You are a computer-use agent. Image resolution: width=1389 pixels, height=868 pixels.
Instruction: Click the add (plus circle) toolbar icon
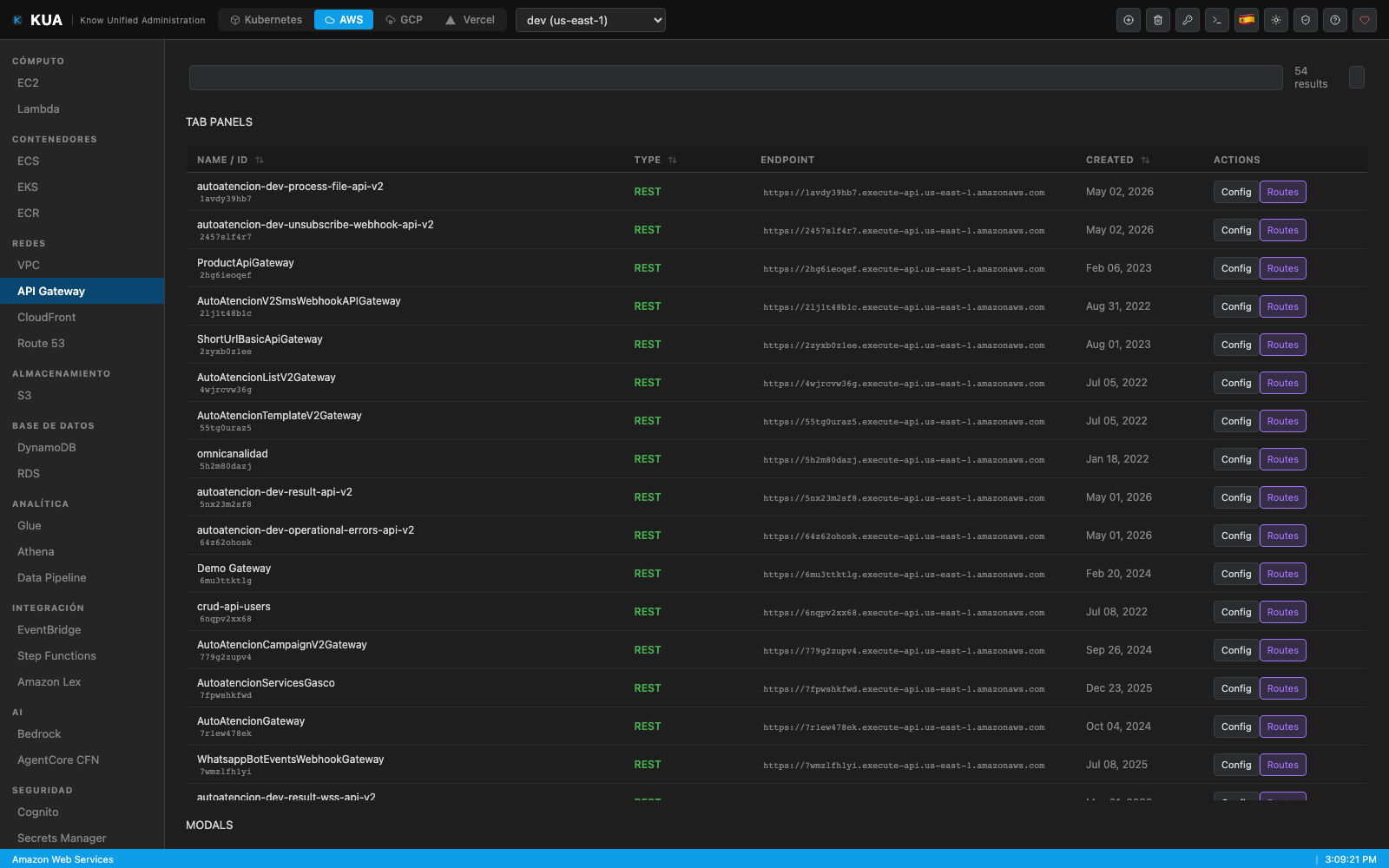tap(1129, 20)
